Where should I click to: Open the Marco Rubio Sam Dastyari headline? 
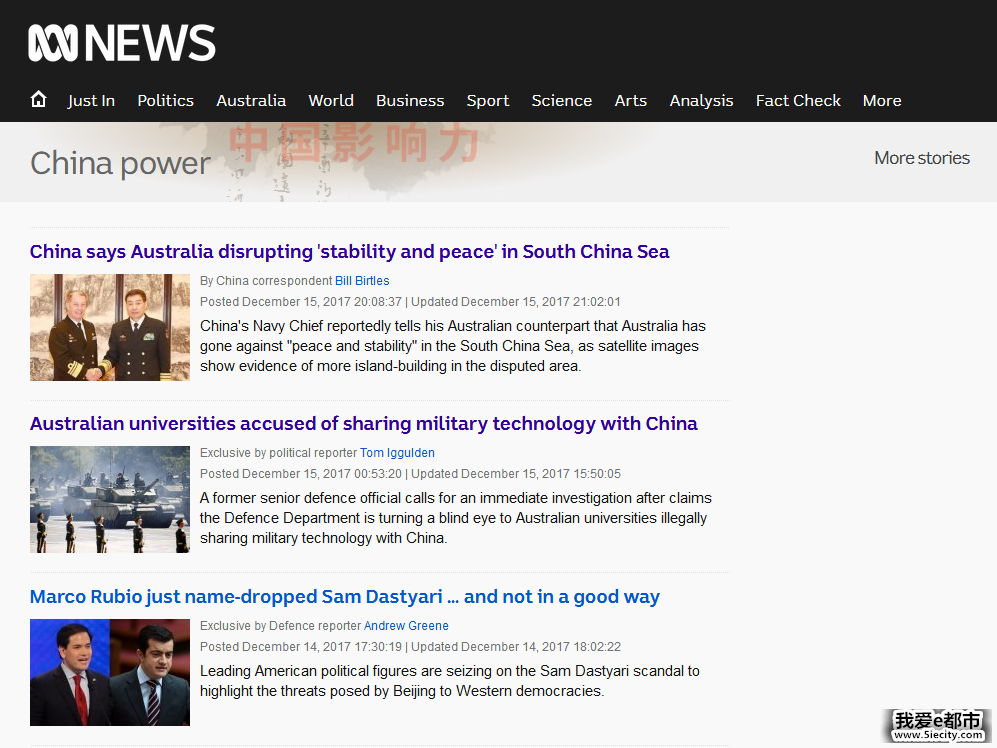[345, 597]
